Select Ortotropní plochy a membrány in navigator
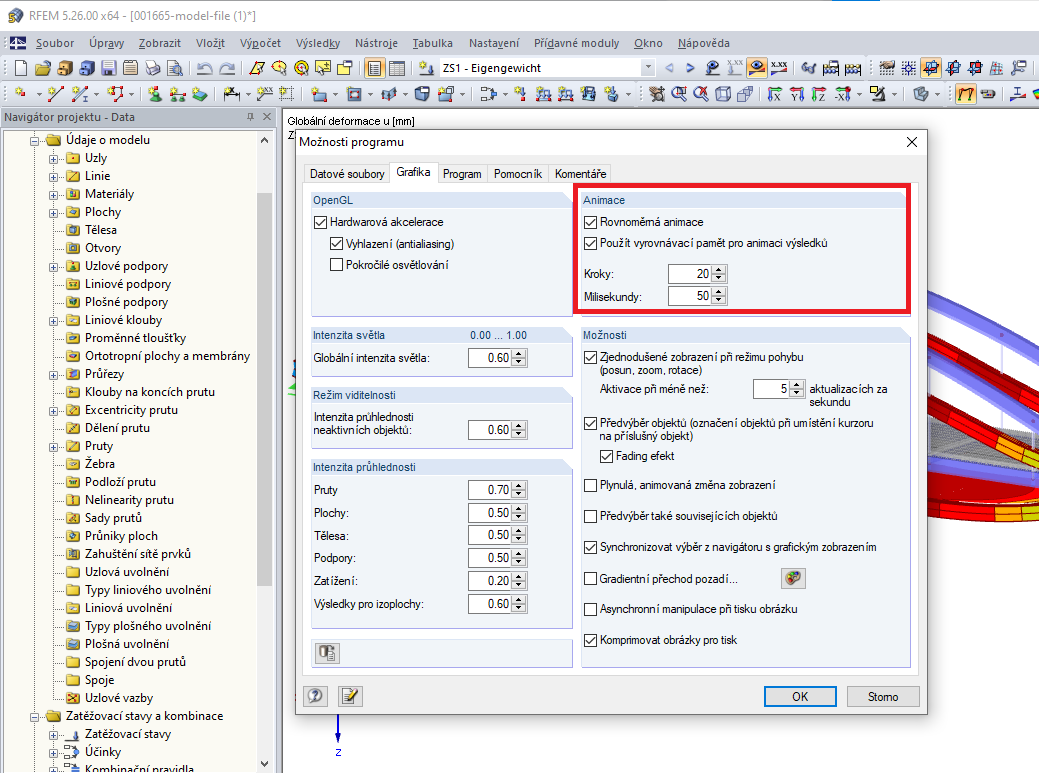The image size is (1039, 773). (x=167, y=356)
